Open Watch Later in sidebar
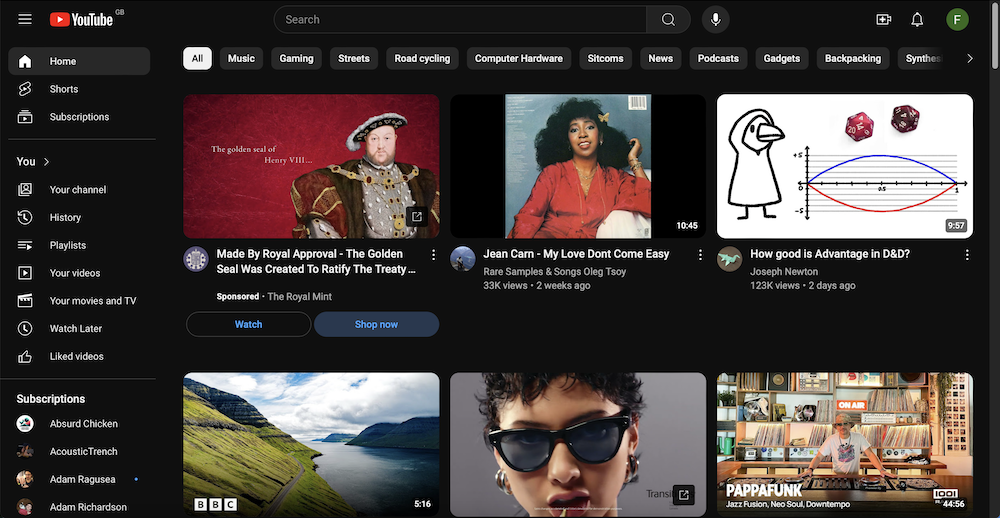This screenshot has height=518, width=1000. tap(76, 328)
